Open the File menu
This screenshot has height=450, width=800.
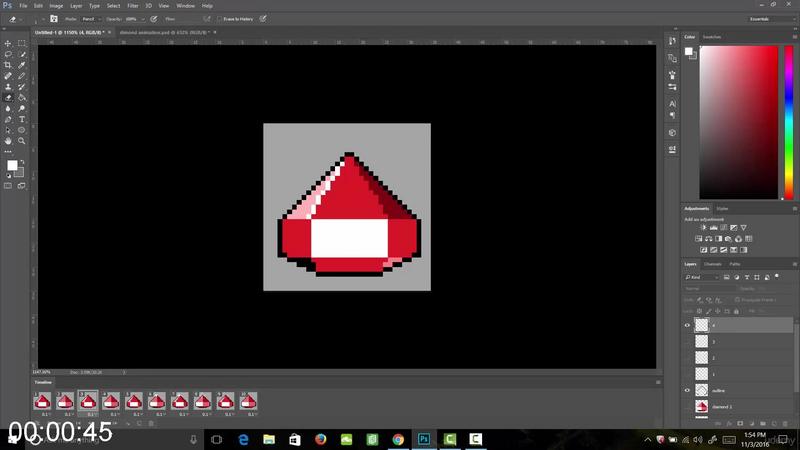[23, 6]
